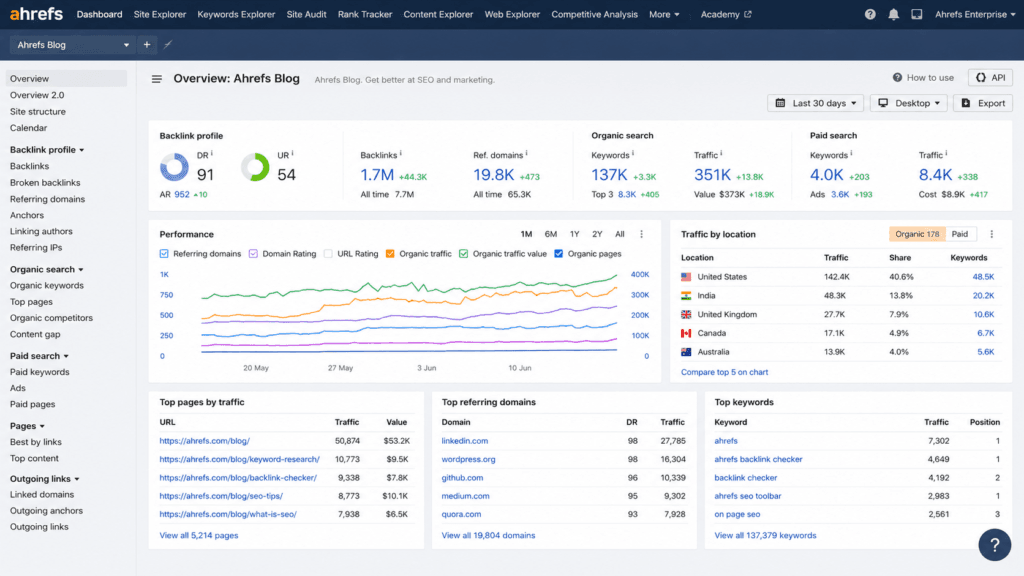This screenshot has height=576, width=1024.
Task: Select the 1Y performance range tab
Action: (575, 234)
